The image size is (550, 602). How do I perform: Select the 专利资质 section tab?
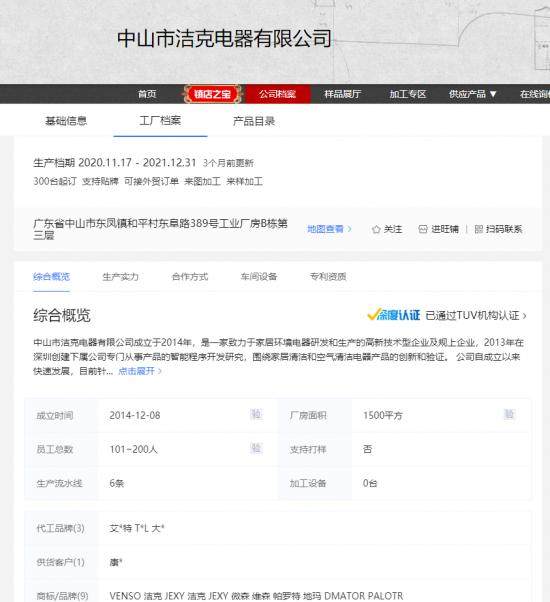tap(328, 276)
